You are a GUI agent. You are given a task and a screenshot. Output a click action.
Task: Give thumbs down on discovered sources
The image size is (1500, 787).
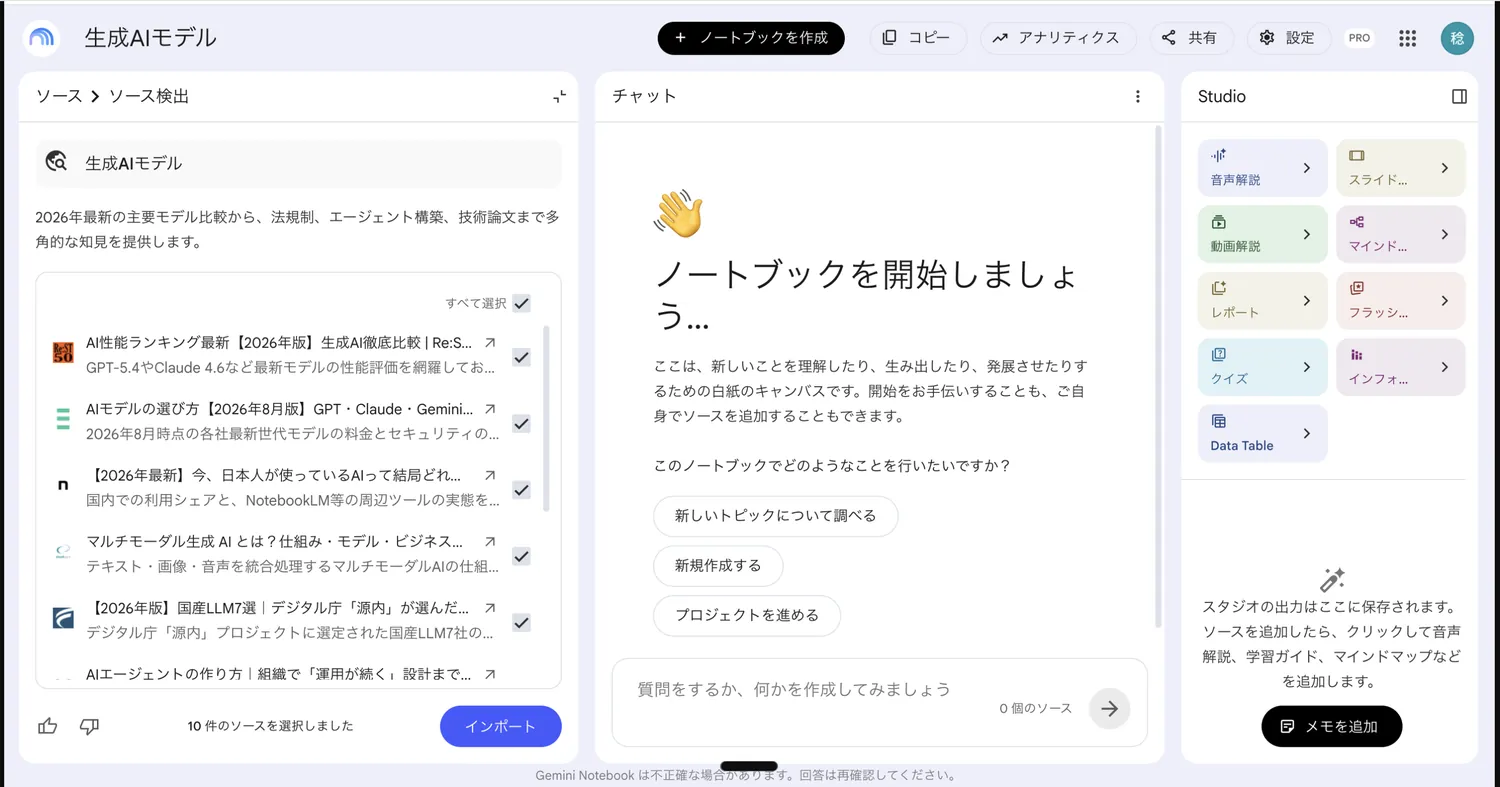pos(89,726)
